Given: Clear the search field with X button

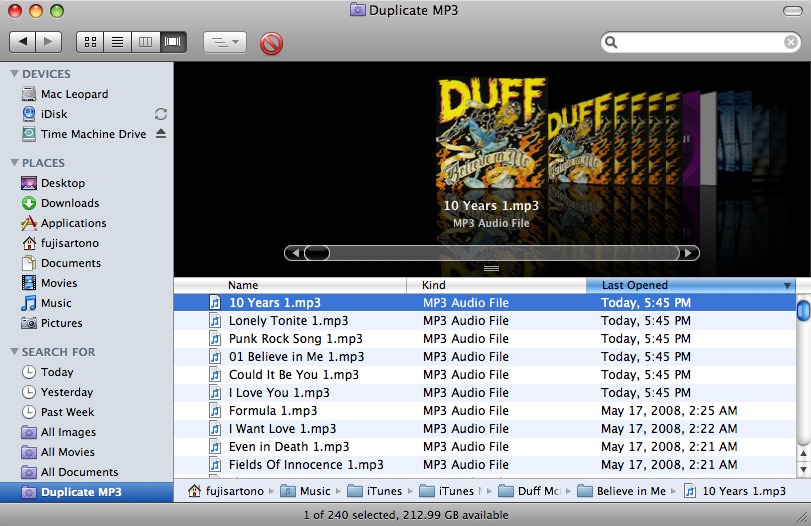Looking at the screenshot, I should point(790,42).
